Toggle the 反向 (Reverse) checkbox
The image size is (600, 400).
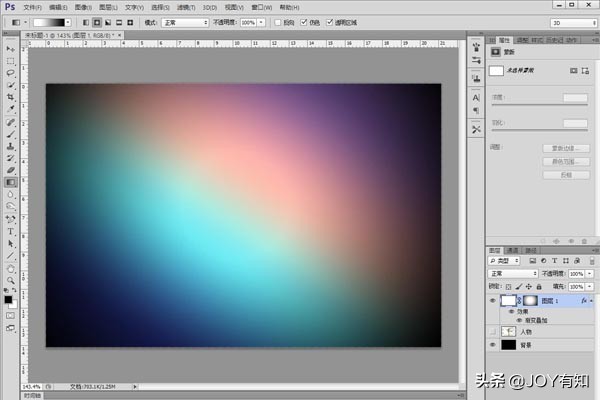tap(276, 21)
